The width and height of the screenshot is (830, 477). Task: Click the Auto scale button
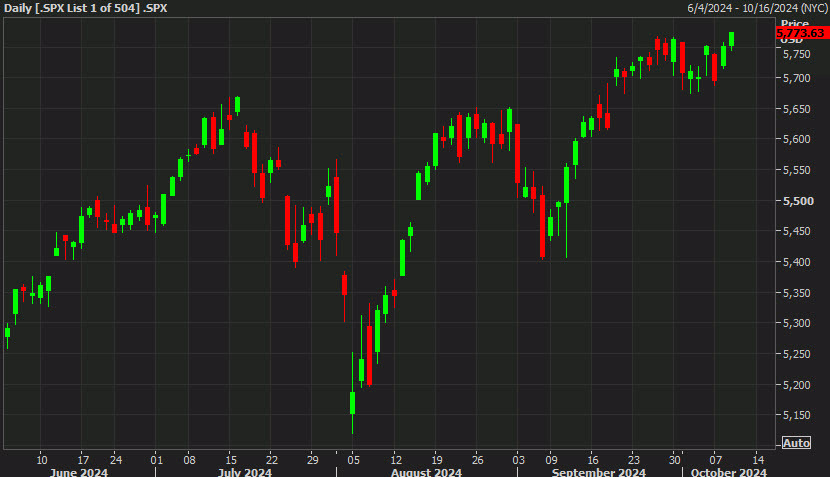pos(796,443)
